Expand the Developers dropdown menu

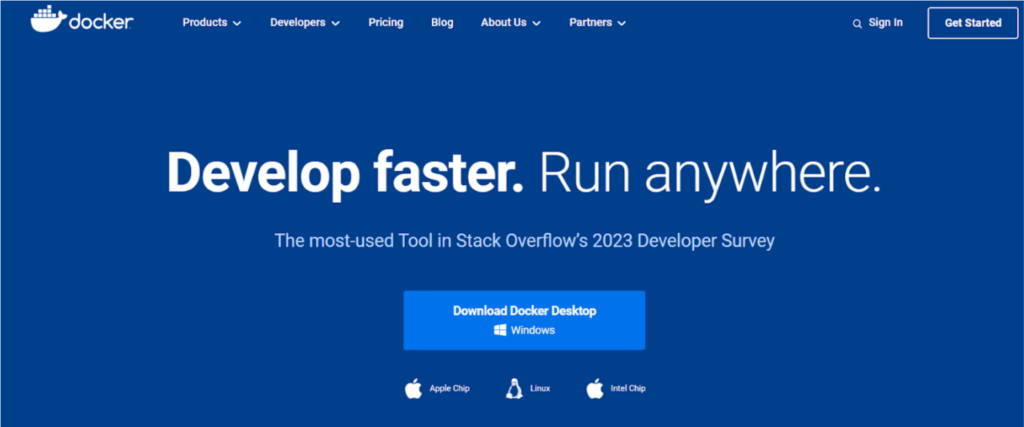tap(305, 23)
